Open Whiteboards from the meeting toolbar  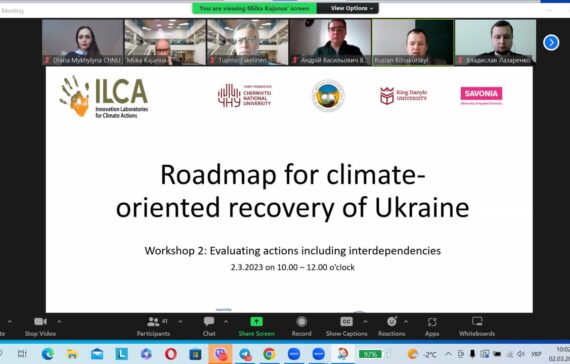pos(477,327)
